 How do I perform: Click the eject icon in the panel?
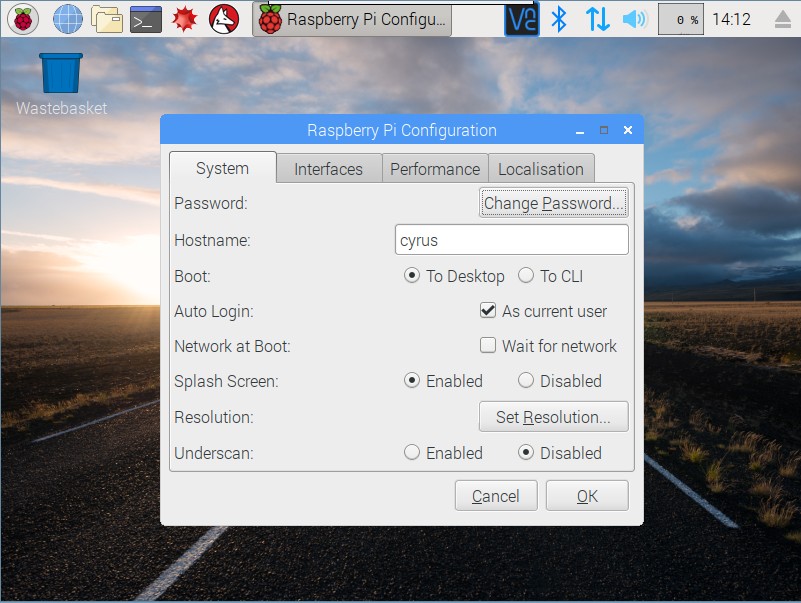tap(783, 19)
